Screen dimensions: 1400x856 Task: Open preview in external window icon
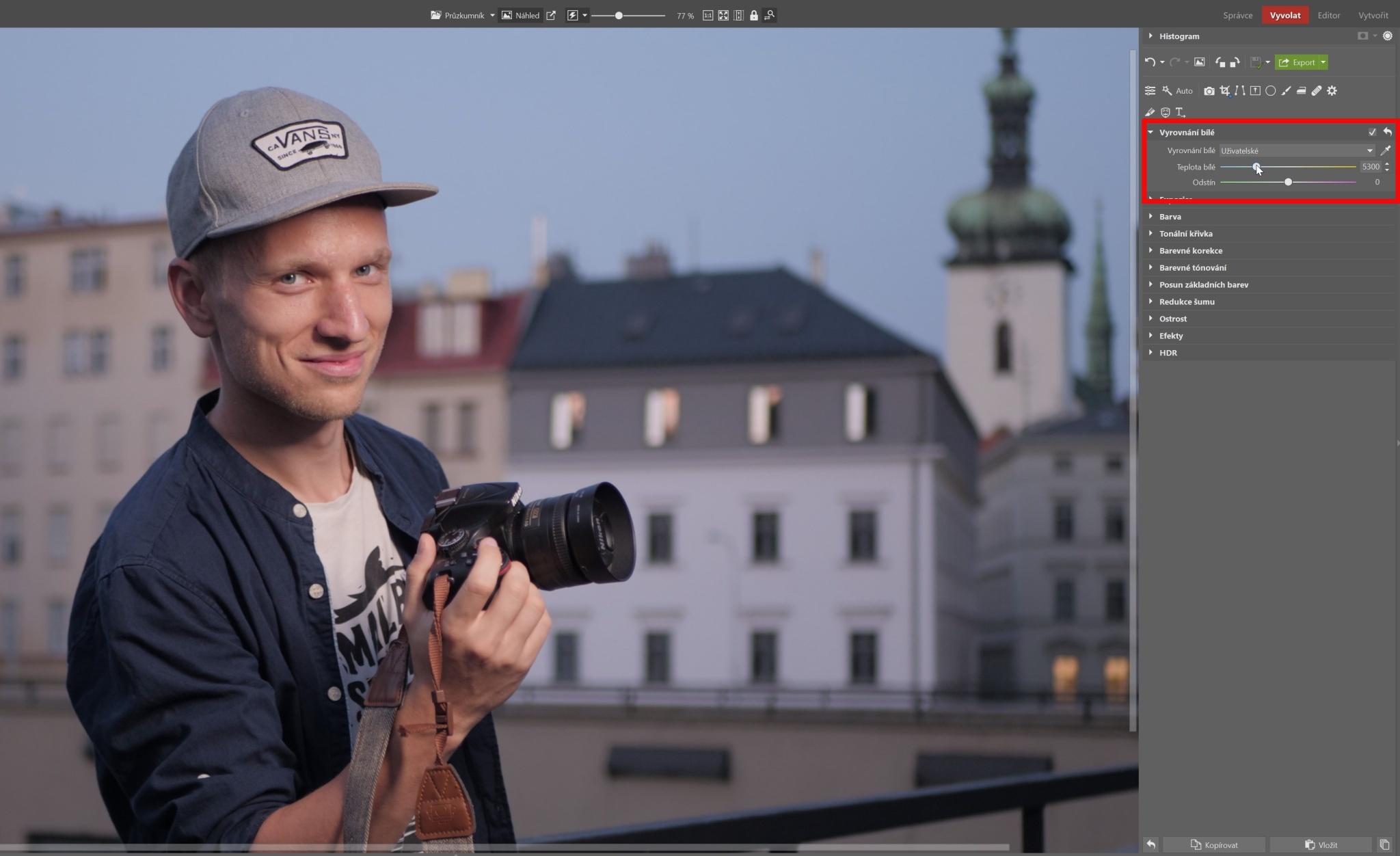pos(551,15)
